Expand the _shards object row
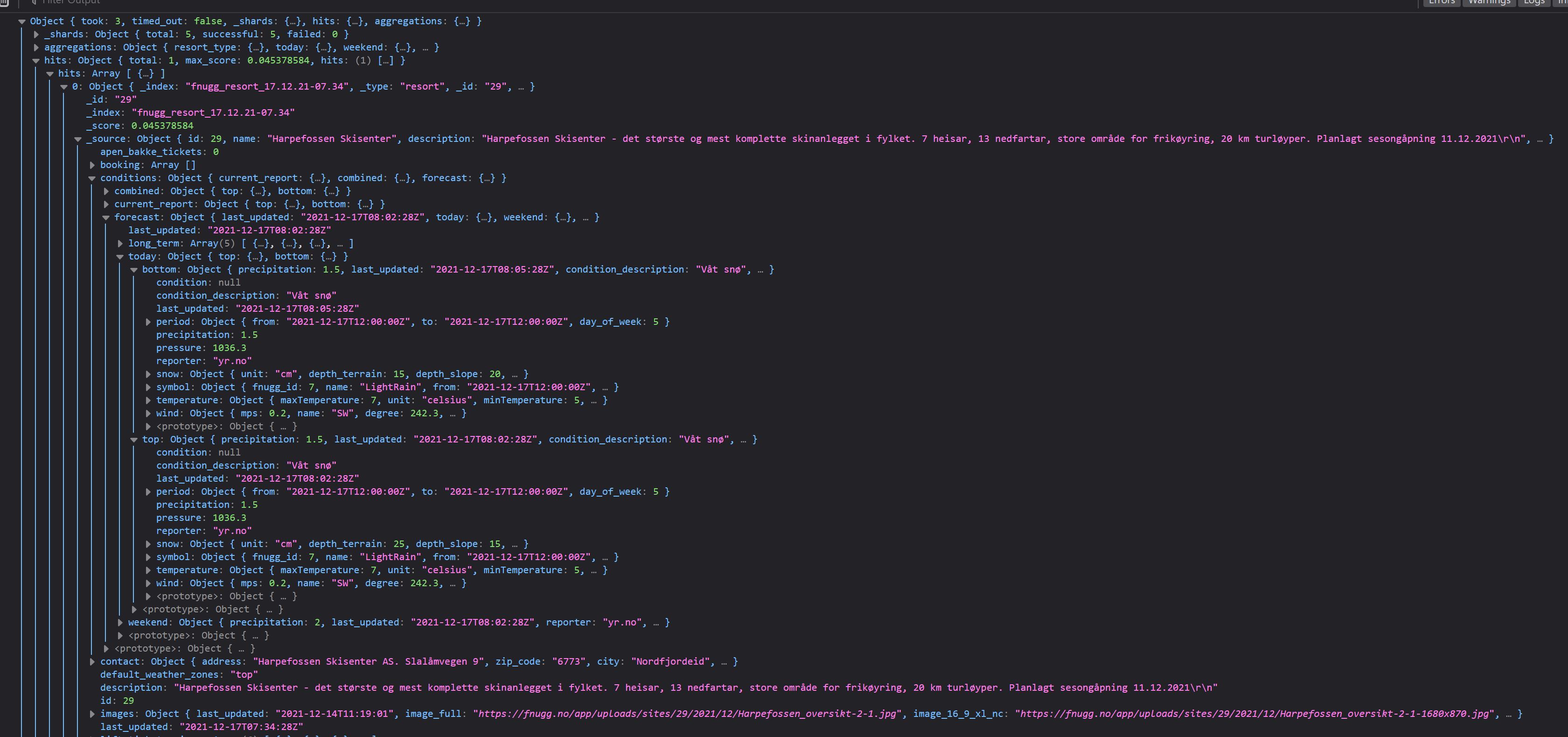 click(36, 34)
